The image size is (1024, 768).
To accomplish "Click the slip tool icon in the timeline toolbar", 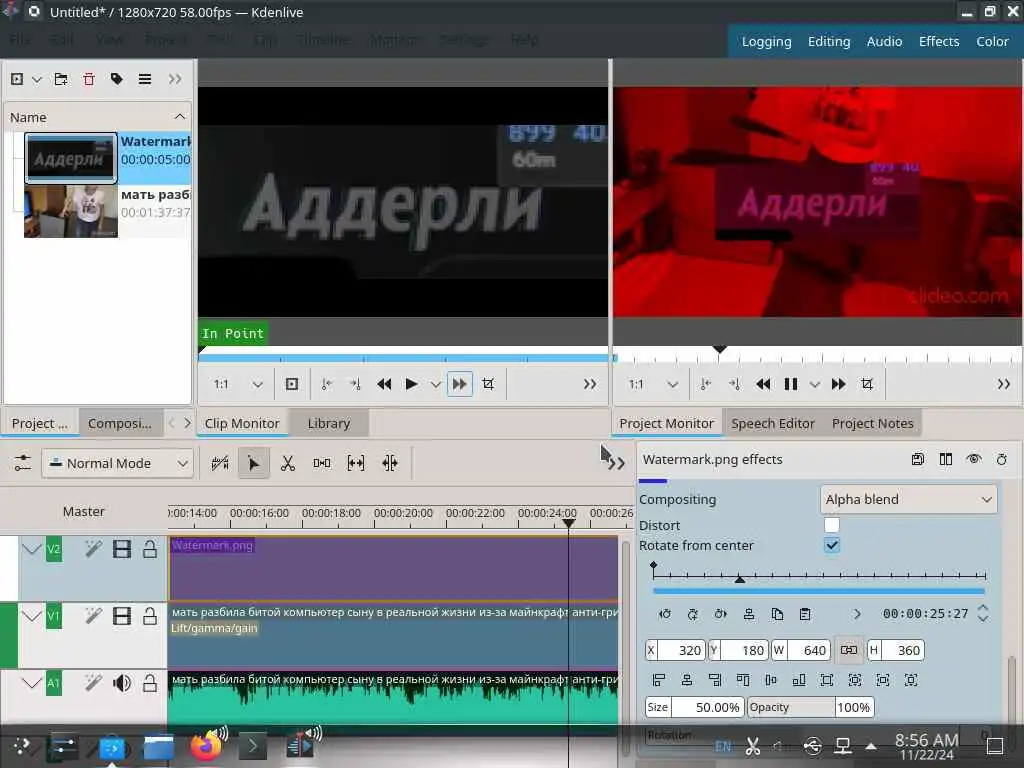I will click(355, 463).
